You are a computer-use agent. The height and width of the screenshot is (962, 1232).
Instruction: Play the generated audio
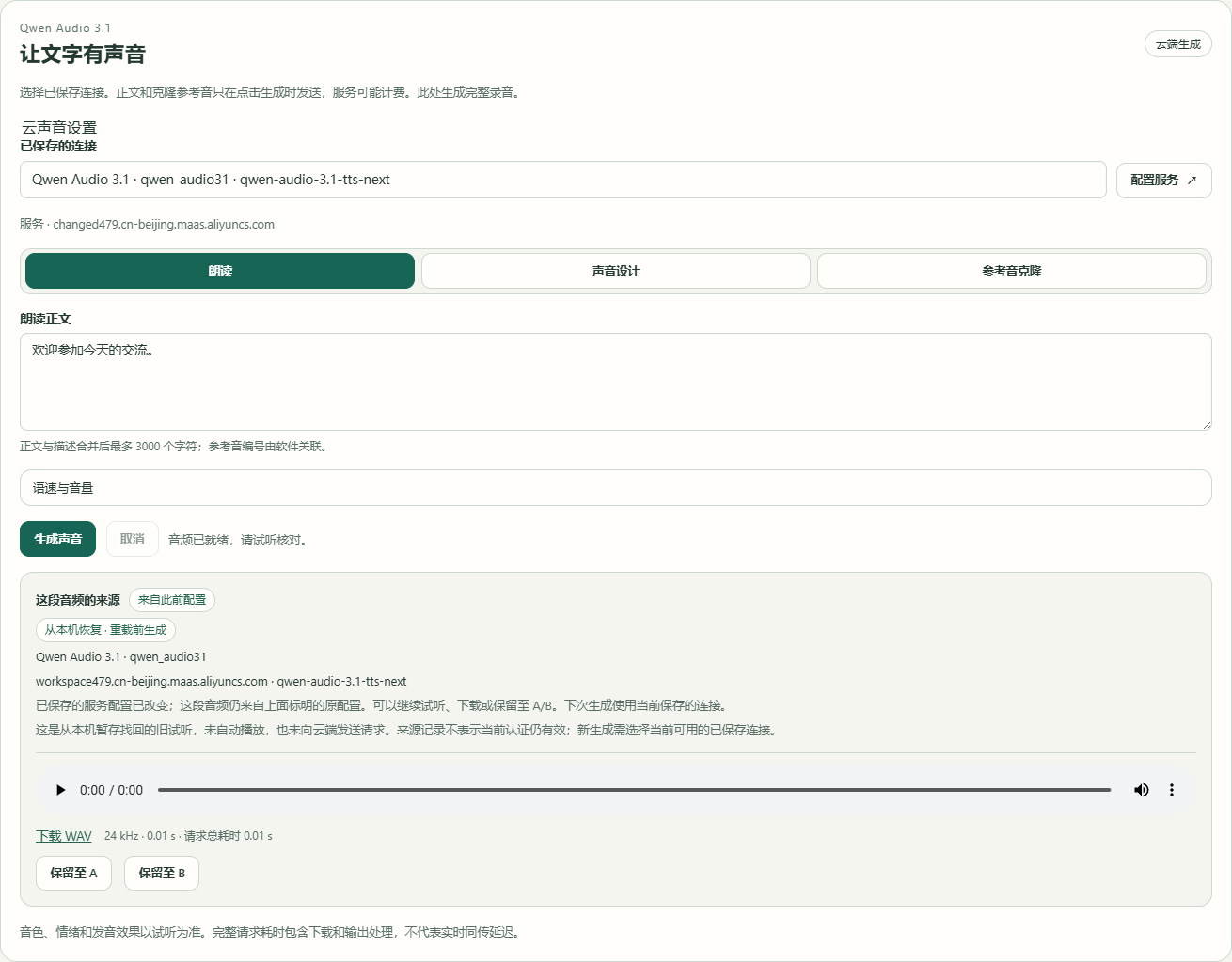61,790
